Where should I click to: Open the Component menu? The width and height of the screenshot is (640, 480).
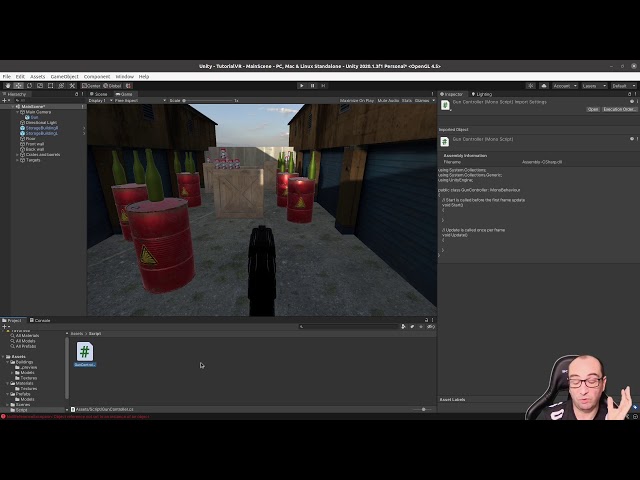97,76
